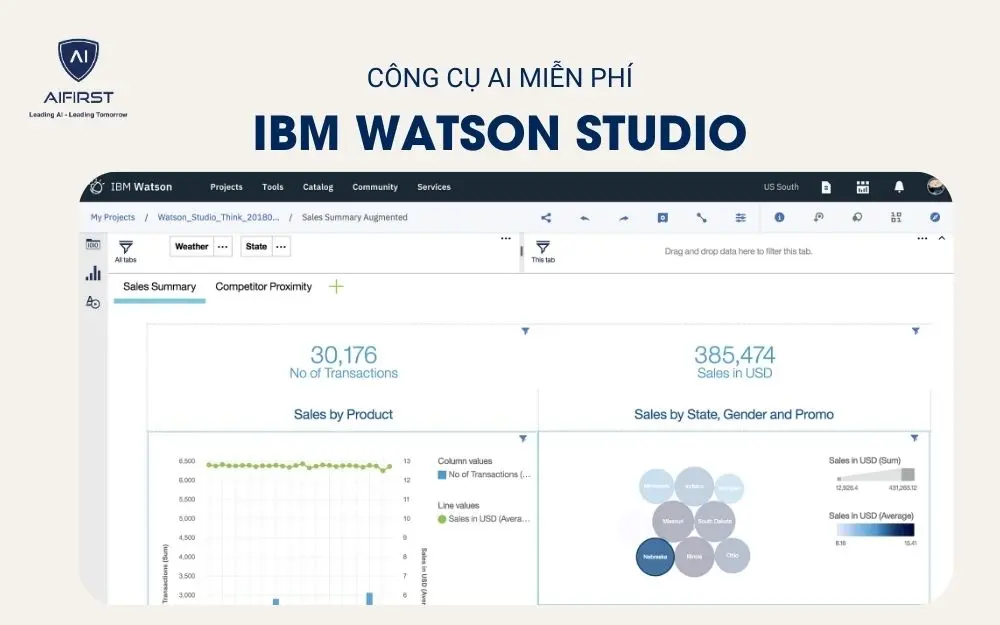
Task: Open the bar chart visualizations sidebar icon
Action: 93,273
